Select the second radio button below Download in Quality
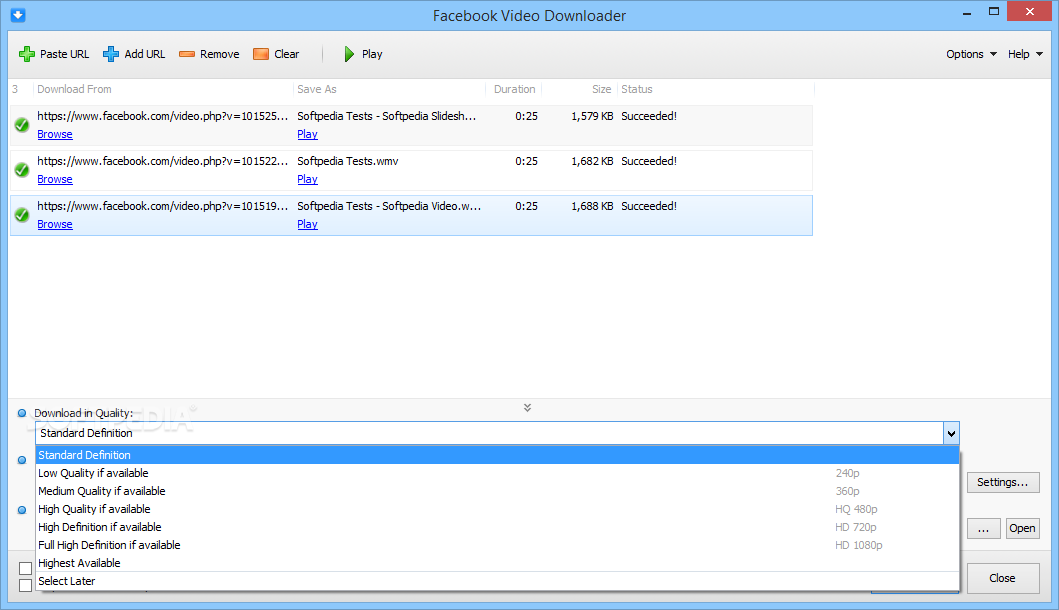Viewport: 1059px width, 610px height. 22,460
